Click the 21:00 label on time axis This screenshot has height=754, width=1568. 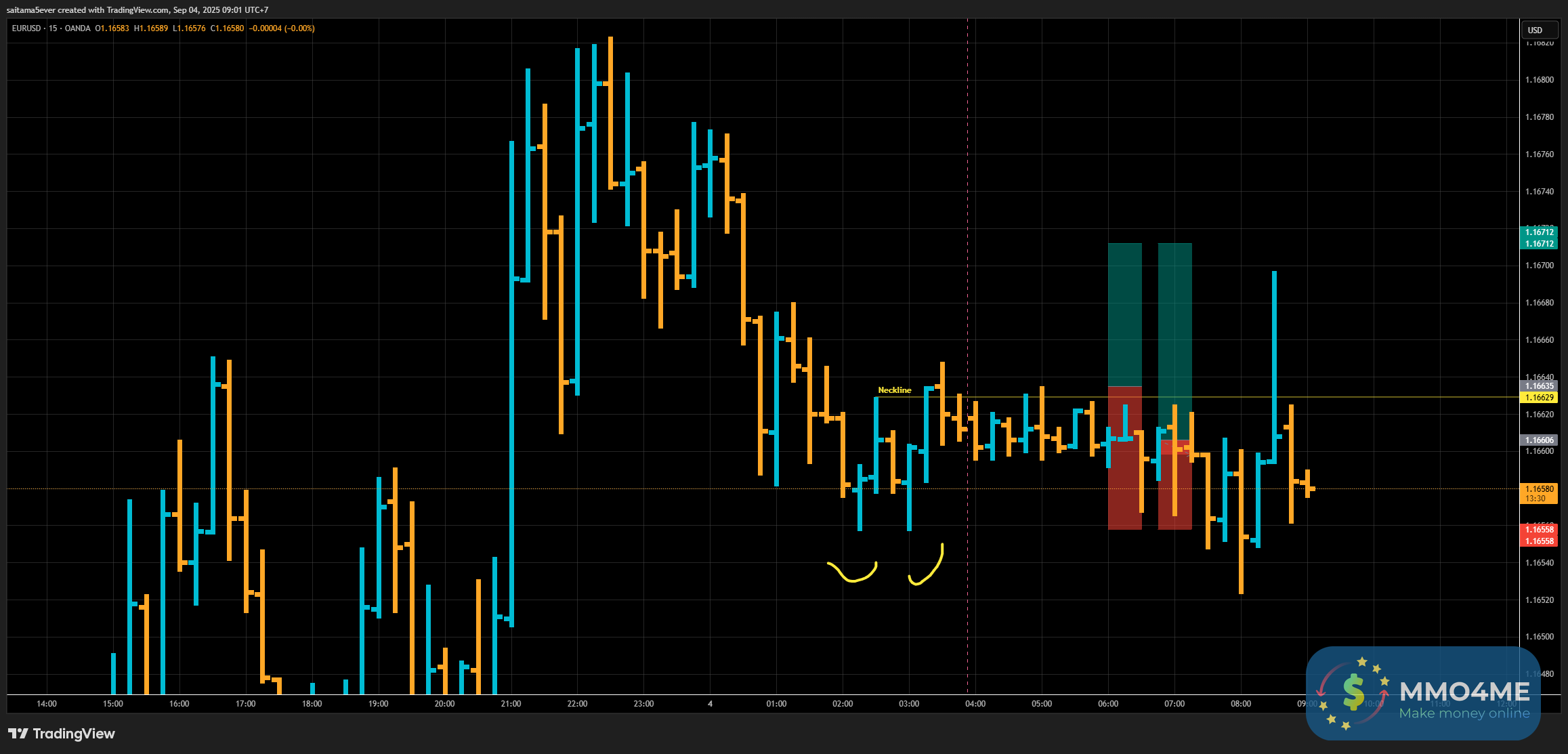coord(511,704)
